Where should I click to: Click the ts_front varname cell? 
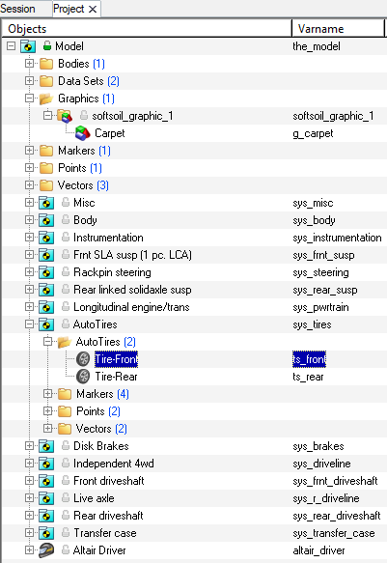point(309,359)
